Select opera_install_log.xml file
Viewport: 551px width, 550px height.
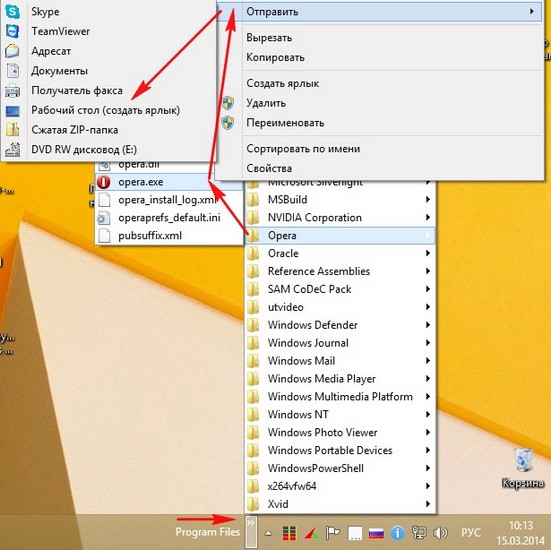pos(169,200)
